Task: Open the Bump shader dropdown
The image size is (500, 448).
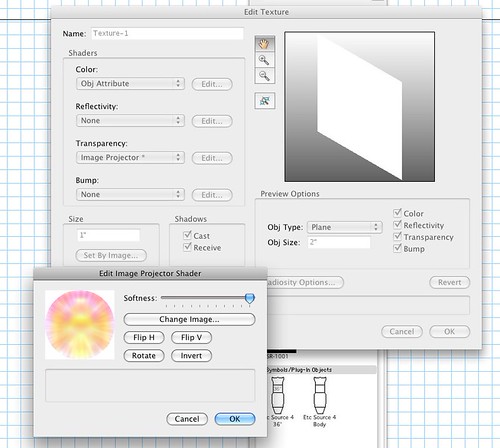Action: click(130, 194)
